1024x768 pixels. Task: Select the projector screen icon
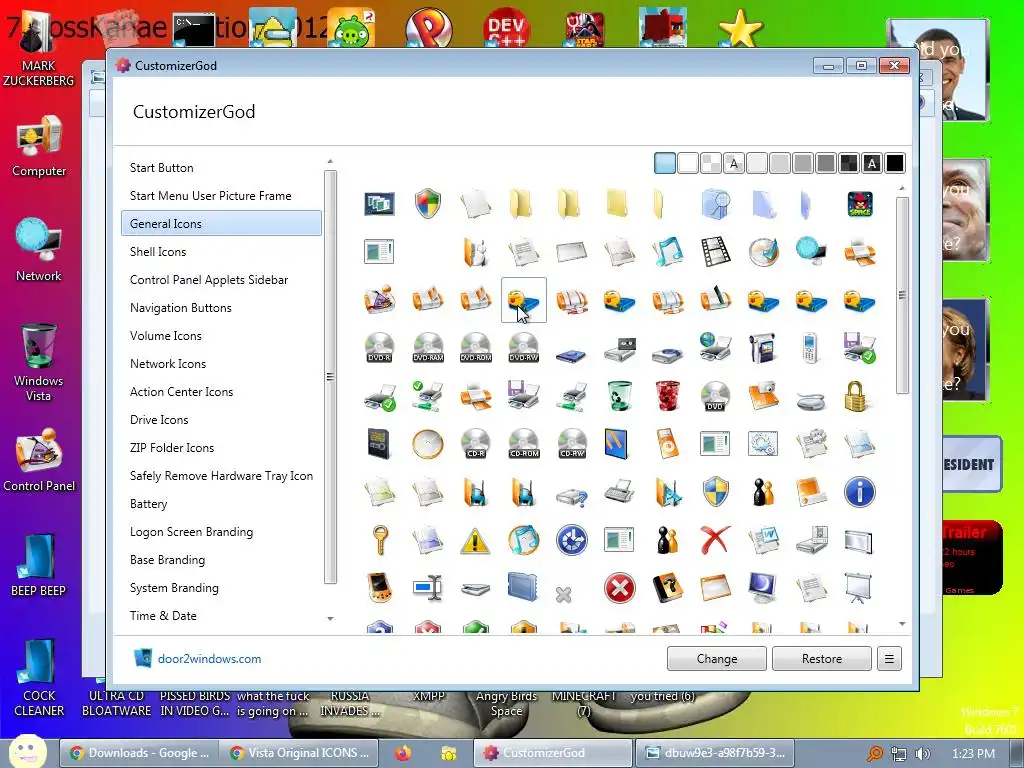coord(858,588)
